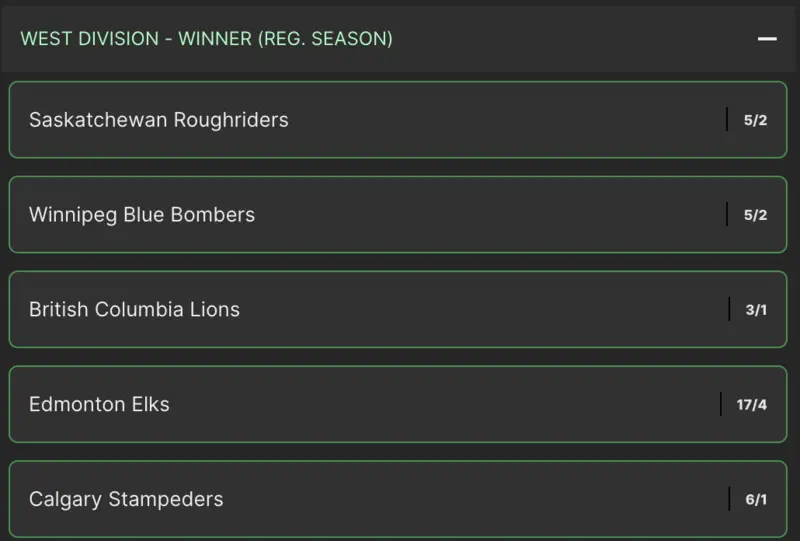The image size is (800, 541).
Task: Click the divider line beside Calgary Stampeders odds
Action: (730, 499)
